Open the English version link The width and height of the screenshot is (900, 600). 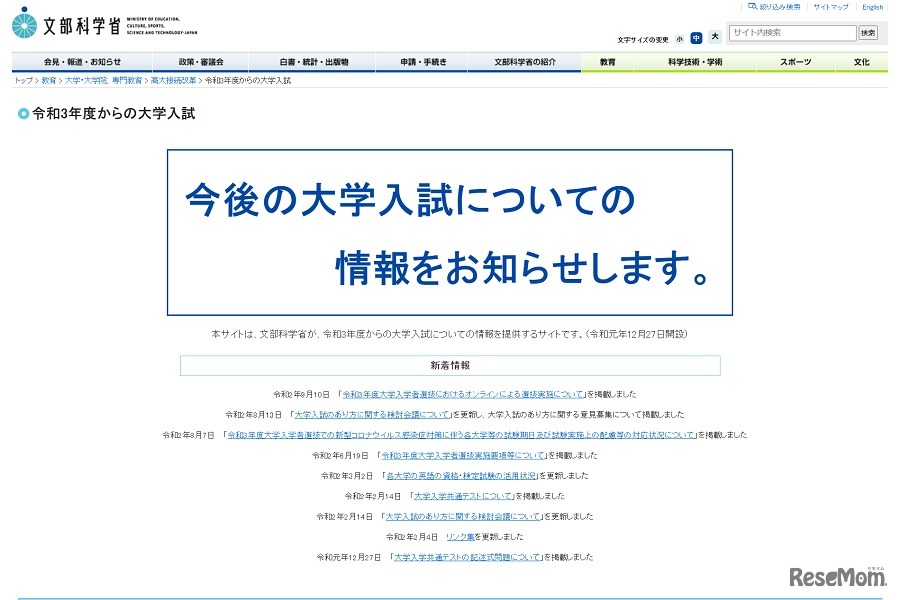click(x=871, y=8)
